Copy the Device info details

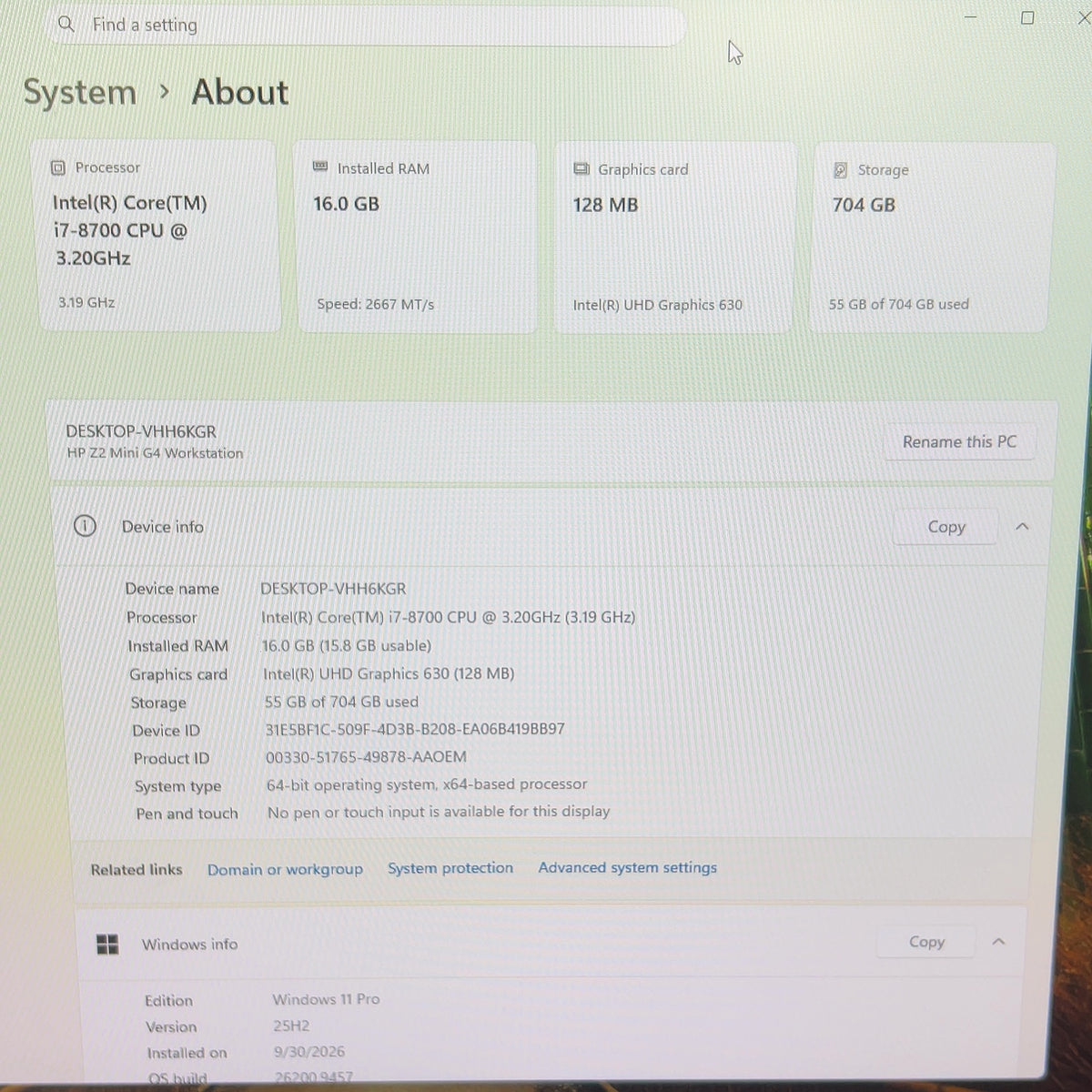click(946, 527)
